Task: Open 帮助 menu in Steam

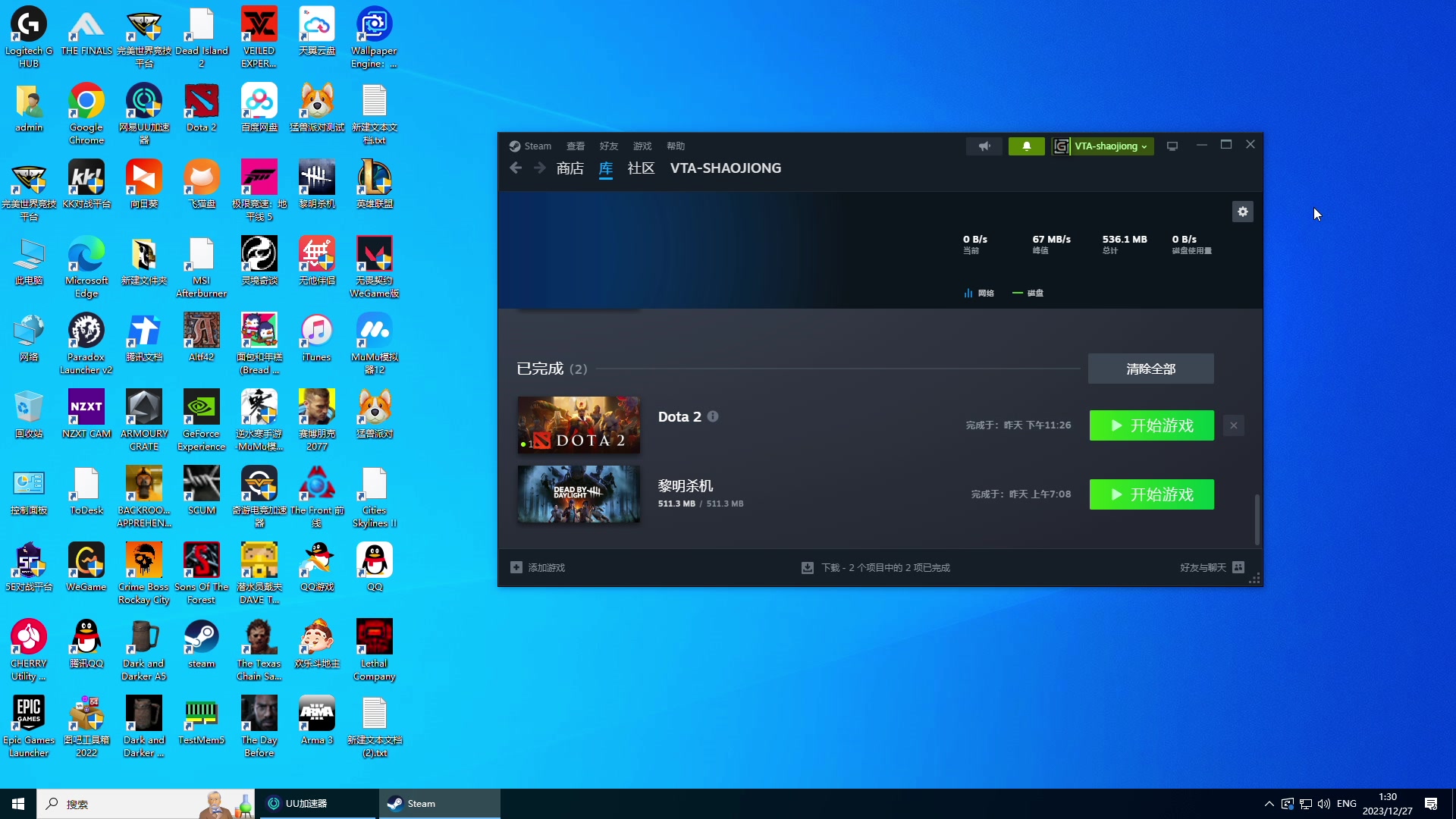Action: pyautogui.click(x=676, y=146)
